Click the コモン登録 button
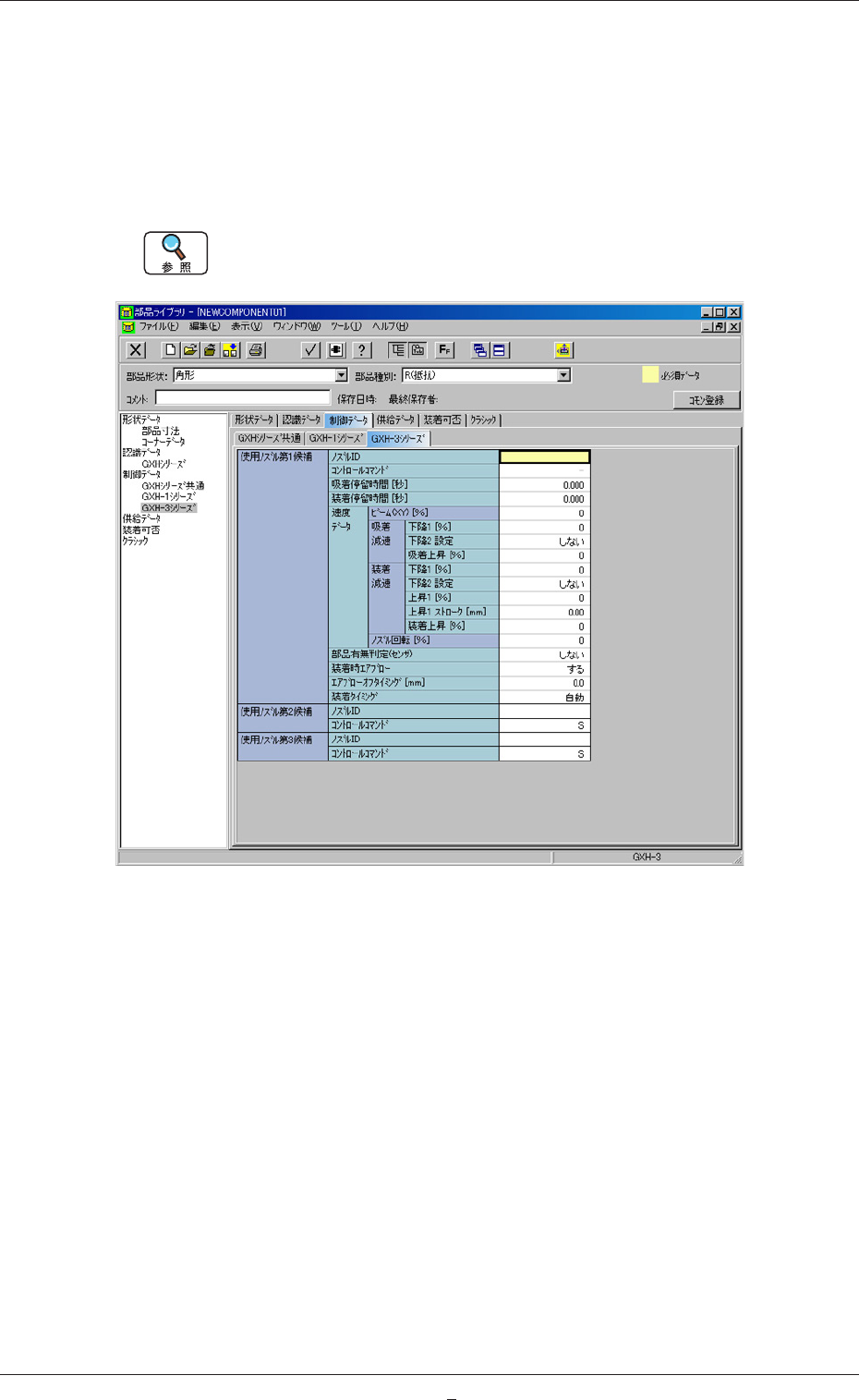859x1400 pixels. click(x=707, y=400)
